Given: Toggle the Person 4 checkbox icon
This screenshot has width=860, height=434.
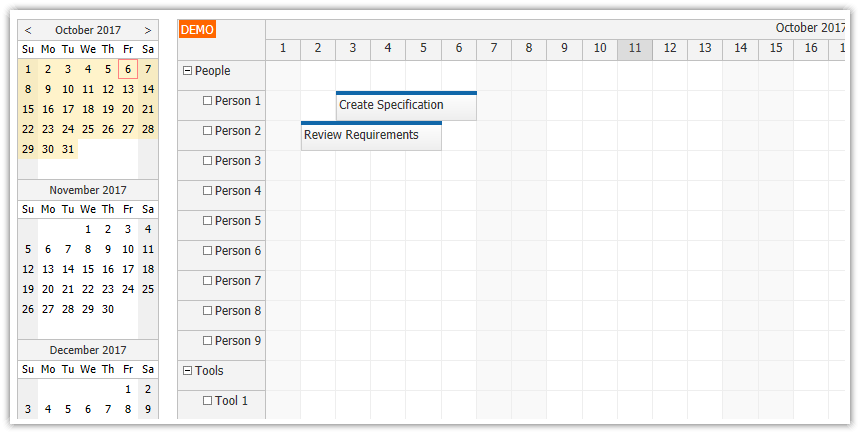Looking at the screenshot, I should point(207,191).
